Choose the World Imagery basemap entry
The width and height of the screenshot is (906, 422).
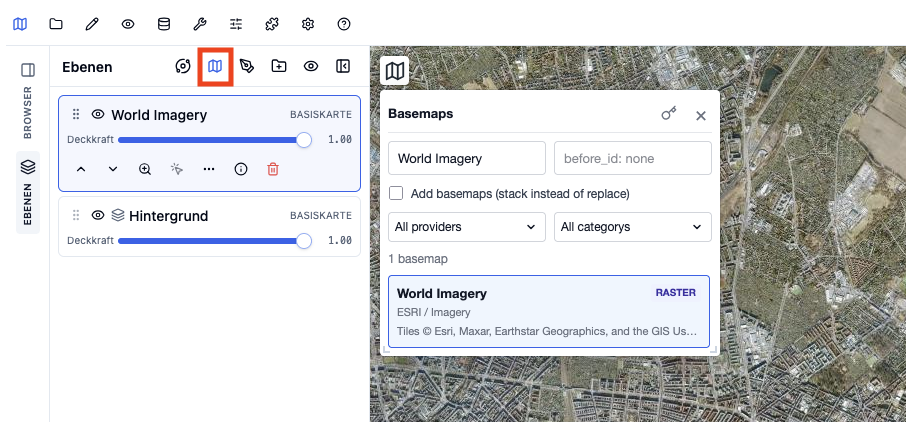[x=549, y=312]
